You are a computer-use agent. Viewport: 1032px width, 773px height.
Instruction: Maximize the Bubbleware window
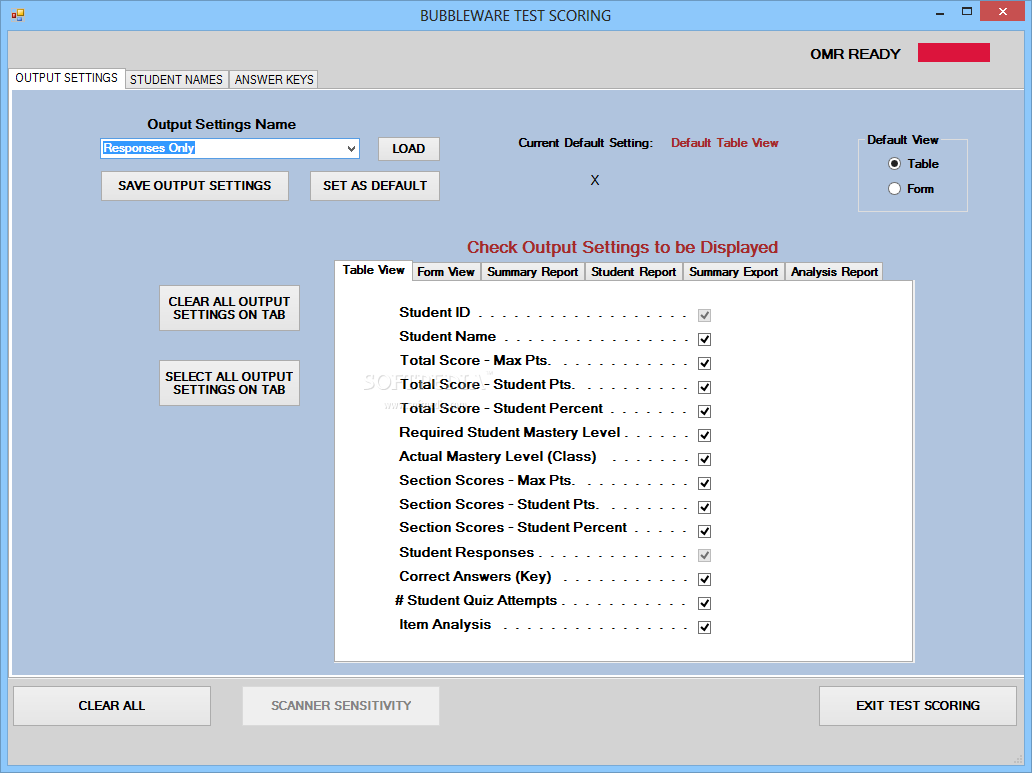click(x=967, y=12)
